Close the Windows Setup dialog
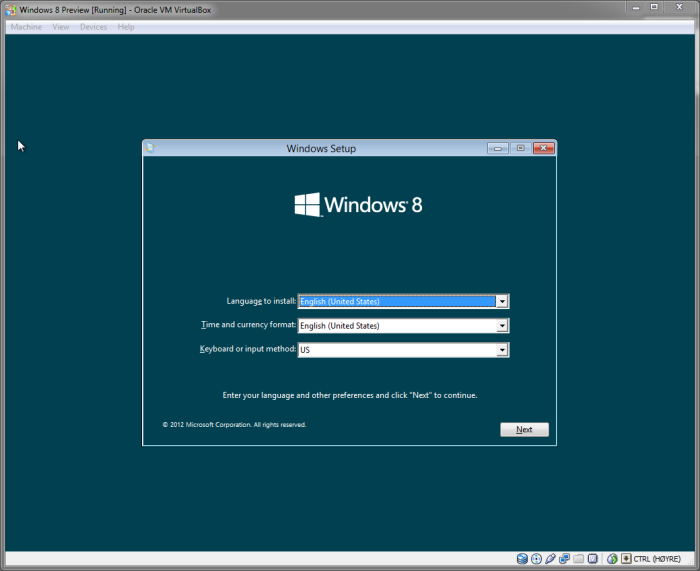This screenshot has width=700, height=571. (544, 148)
